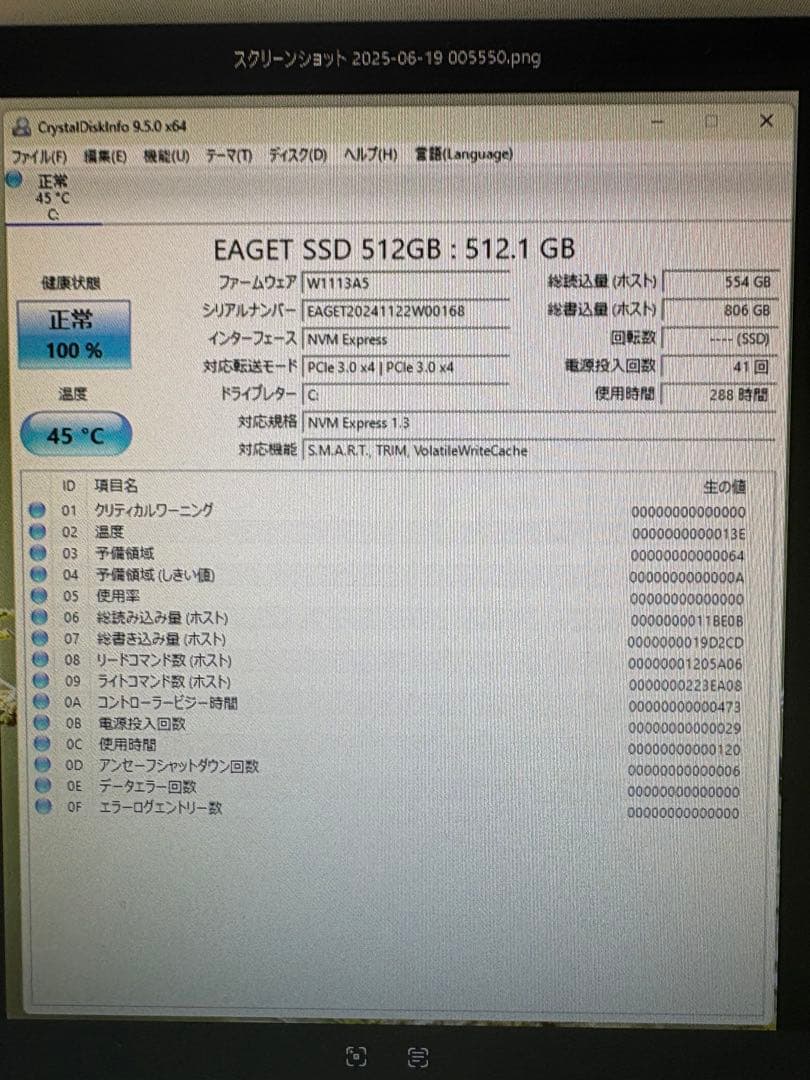The height and width of the screenshot is (1080, 810).
Task: Click the status dot for コントローラービジー時間
Action: [38, 703]
